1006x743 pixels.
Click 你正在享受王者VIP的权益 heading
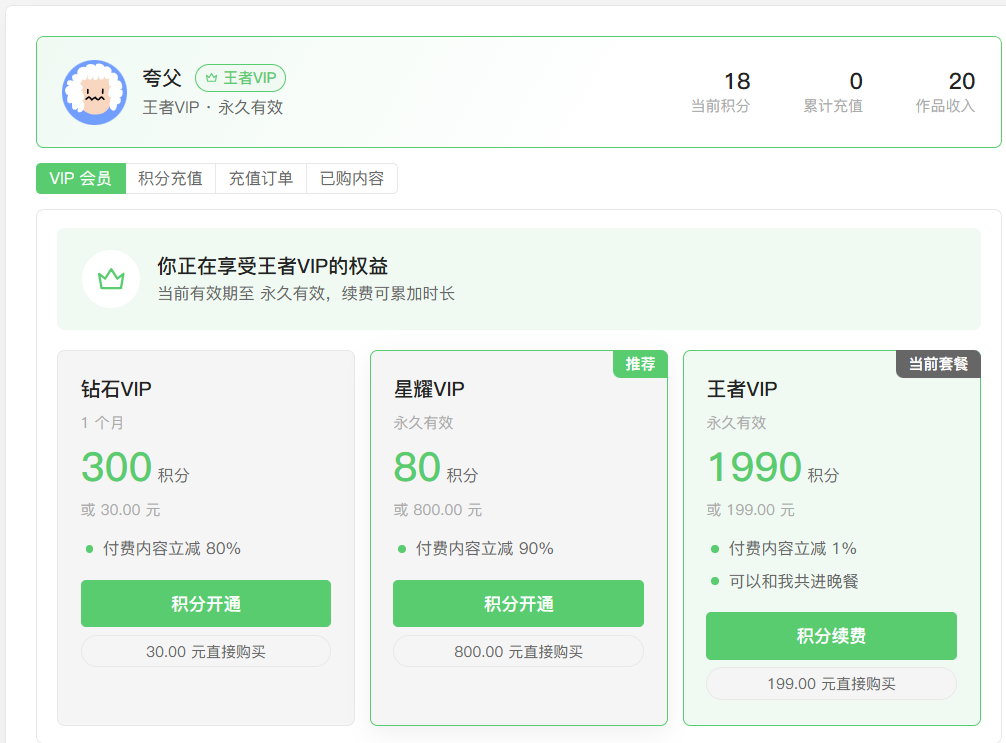click(273, 266)
